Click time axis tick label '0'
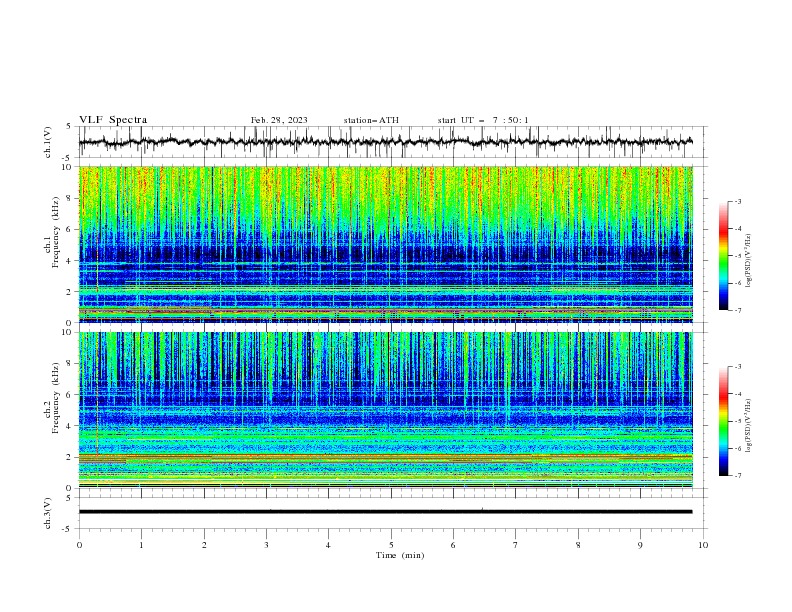The height and width of the screenshot is (612, 792). point(79,545)
